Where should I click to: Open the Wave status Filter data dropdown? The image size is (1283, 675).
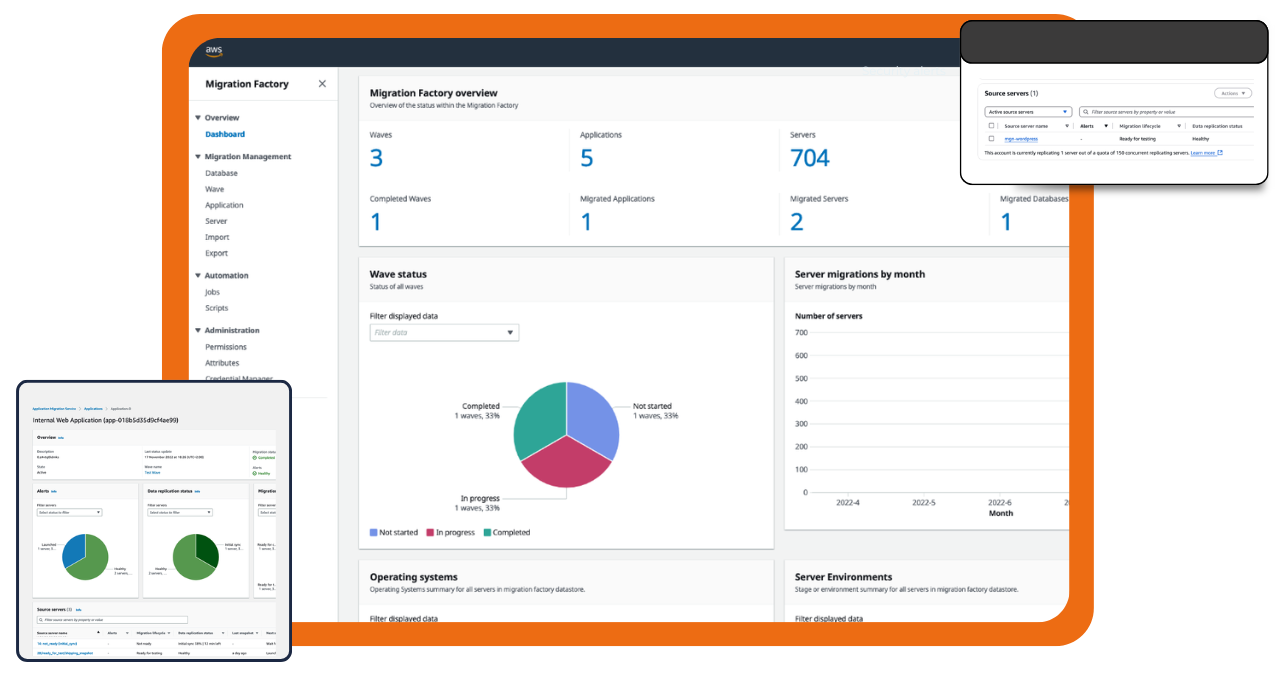[444, 332]
